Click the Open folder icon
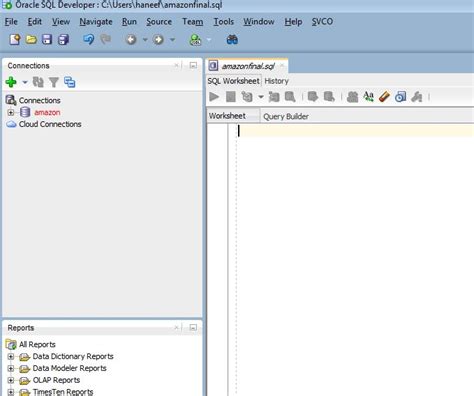Viewport: 474px width, 396px height. [x=31, y=40]
